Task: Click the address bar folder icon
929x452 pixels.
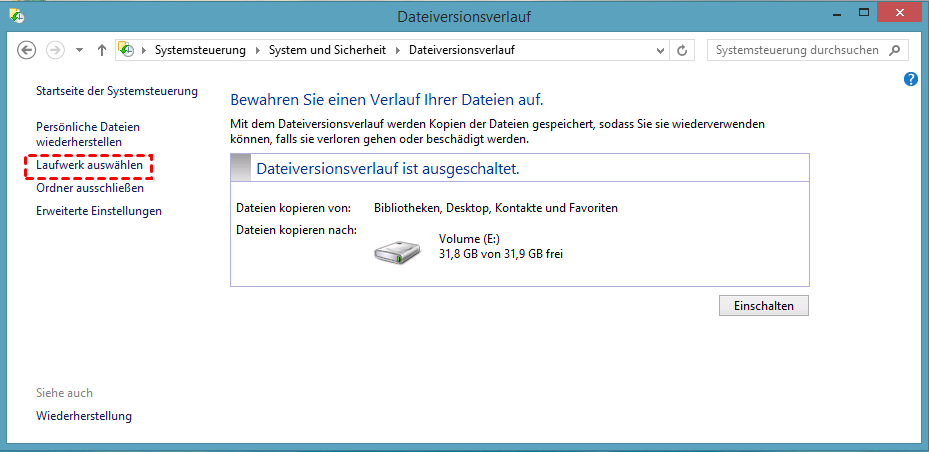Action: point(126,50)
